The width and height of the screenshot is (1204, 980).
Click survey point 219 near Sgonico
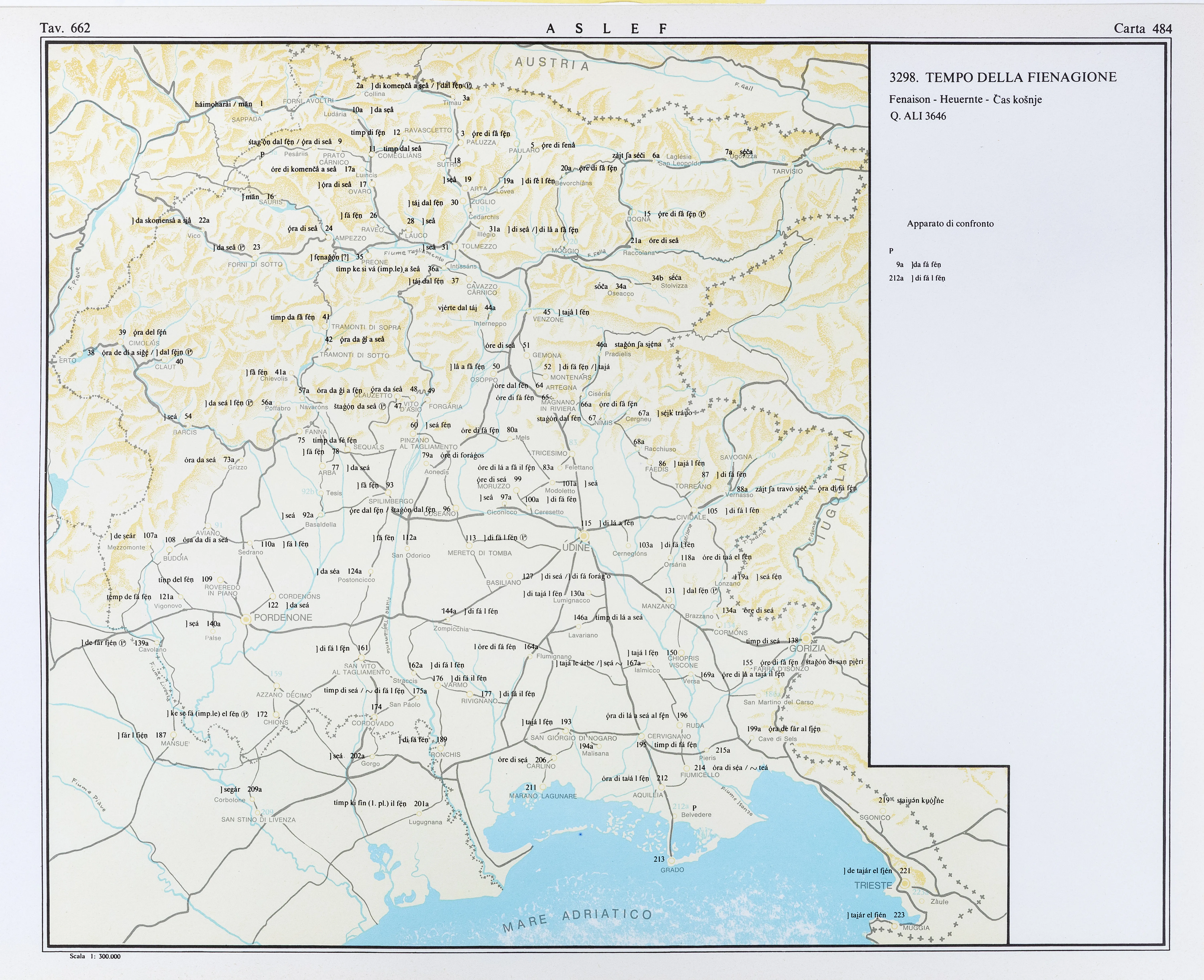[884, 800]
